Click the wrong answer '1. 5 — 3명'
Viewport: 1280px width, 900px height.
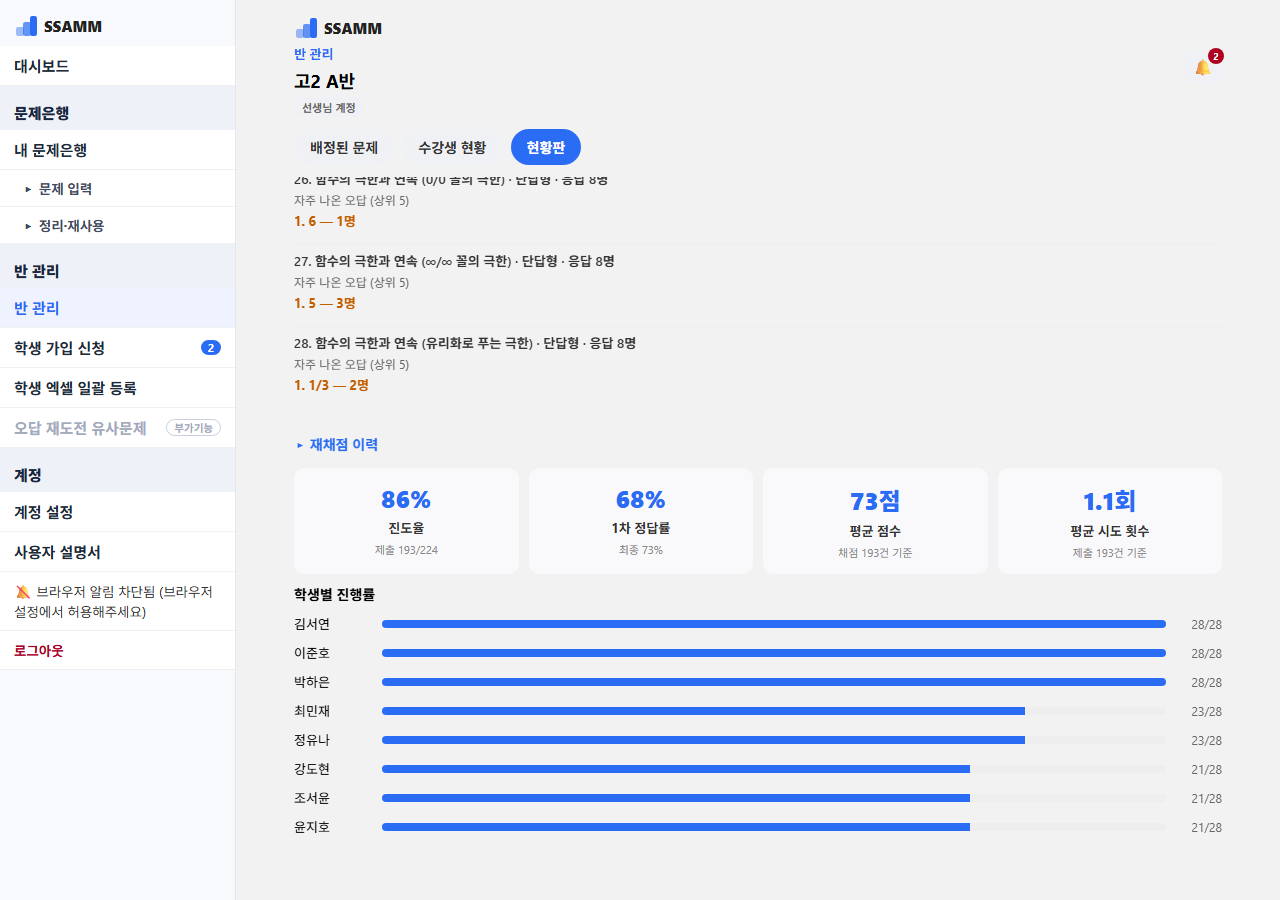(325, 303)
